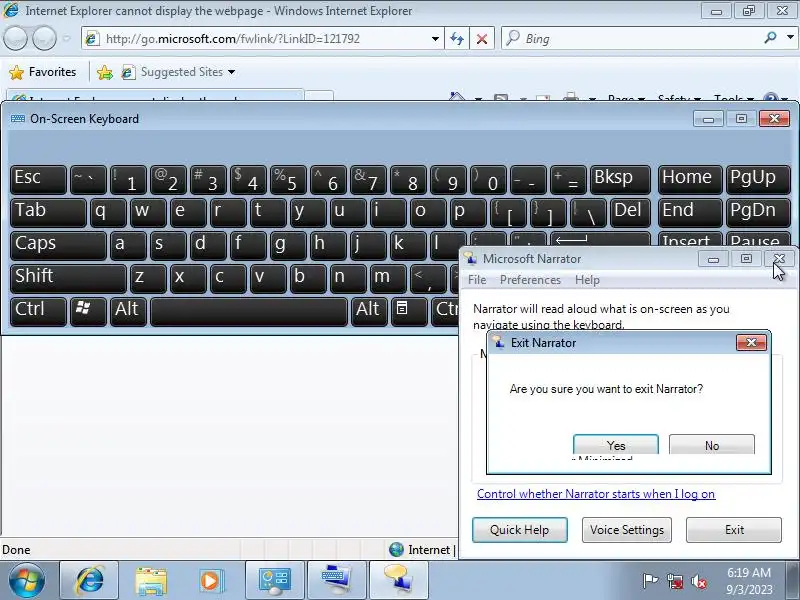Tap the 5 key on On-Screen Keyboard
This screenshot has width=800, height=600.
pyautogui.click(x=288, y=180)
